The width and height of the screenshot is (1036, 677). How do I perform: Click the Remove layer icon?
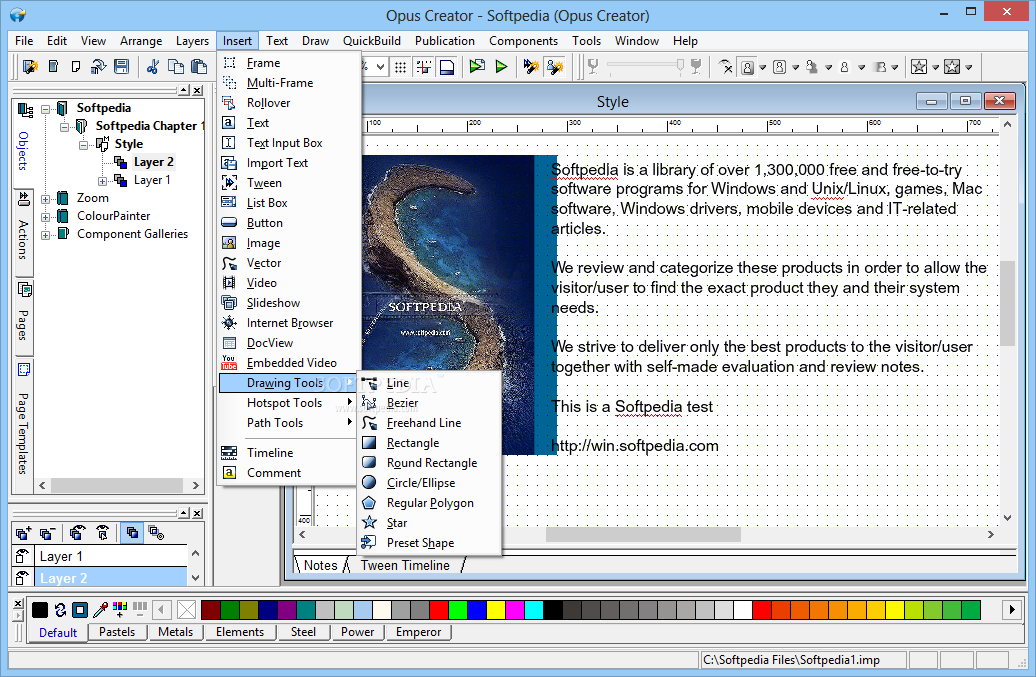(x=47, y=532)
